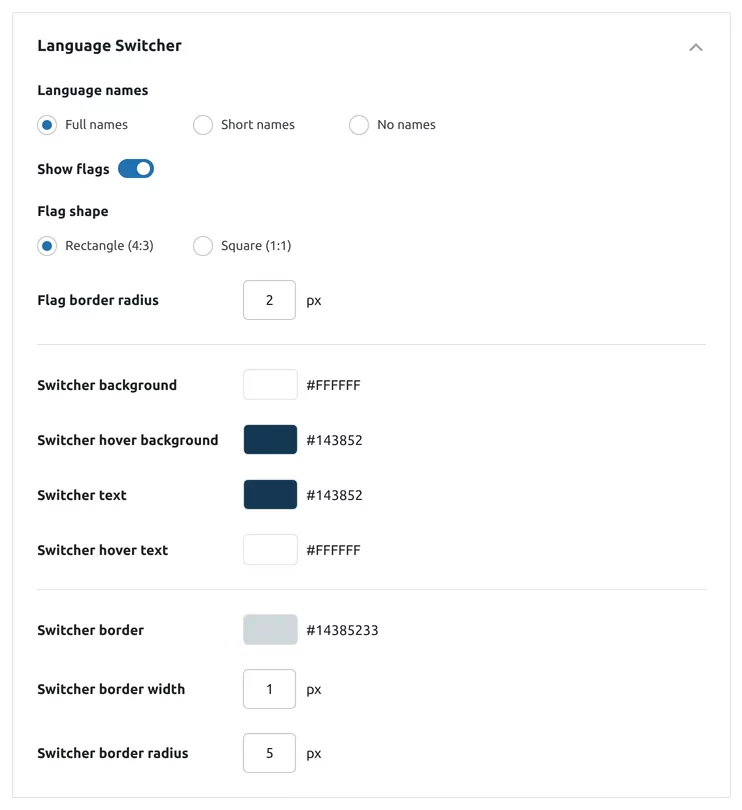Click the Switcher background label
Image resolution: width=742 pixels, height=810 pixels.
point(107,385)
